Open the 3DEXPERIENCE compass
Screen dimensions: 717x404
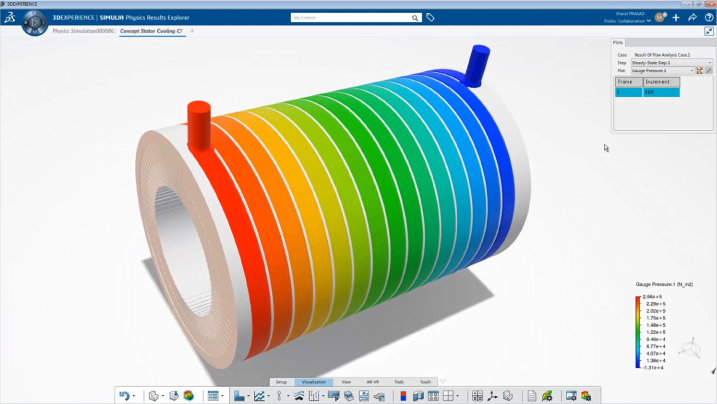click(36, 22)
